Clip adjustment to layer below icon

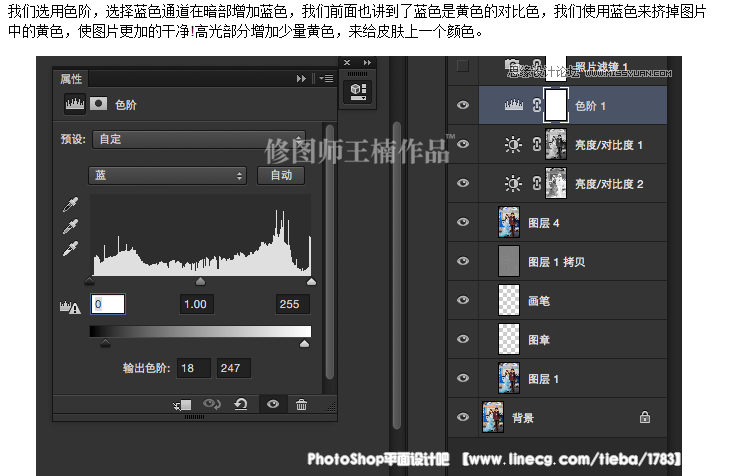click(x=182, y=405)
